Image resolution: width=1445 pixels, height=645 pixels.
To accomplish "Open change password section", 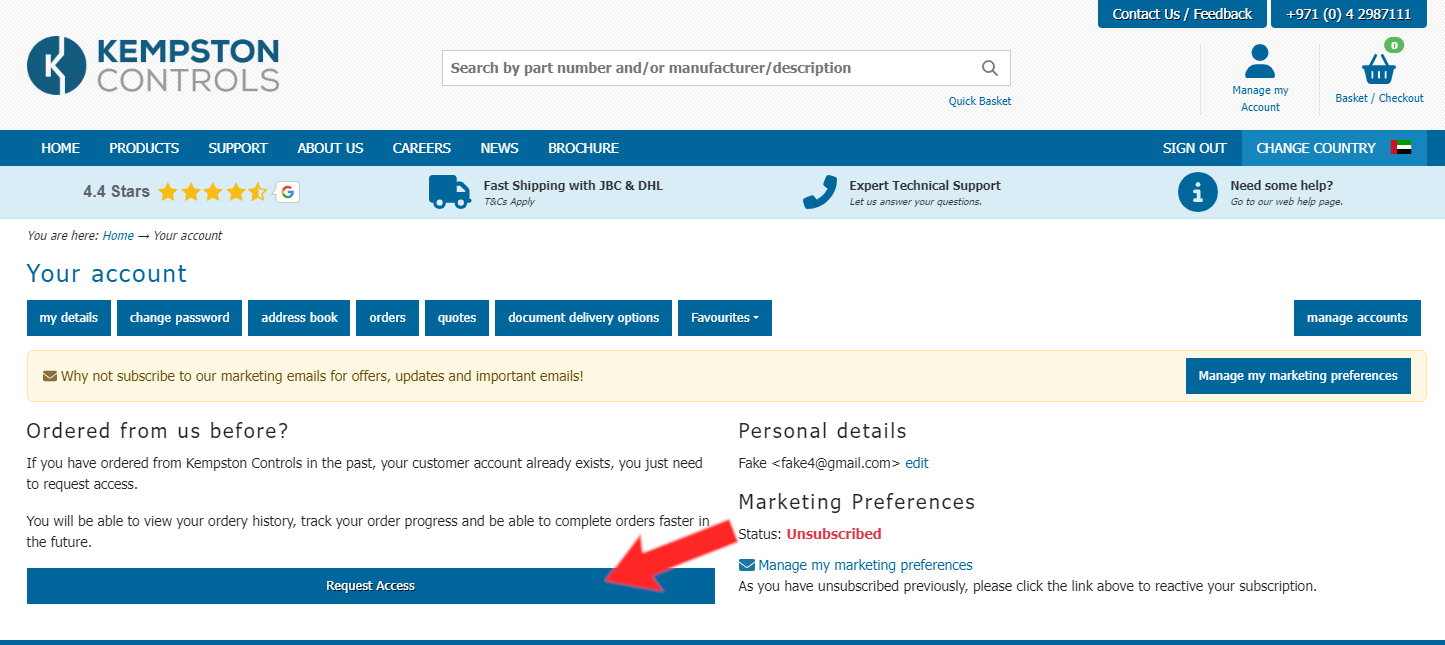I will [x=180, y=318].
